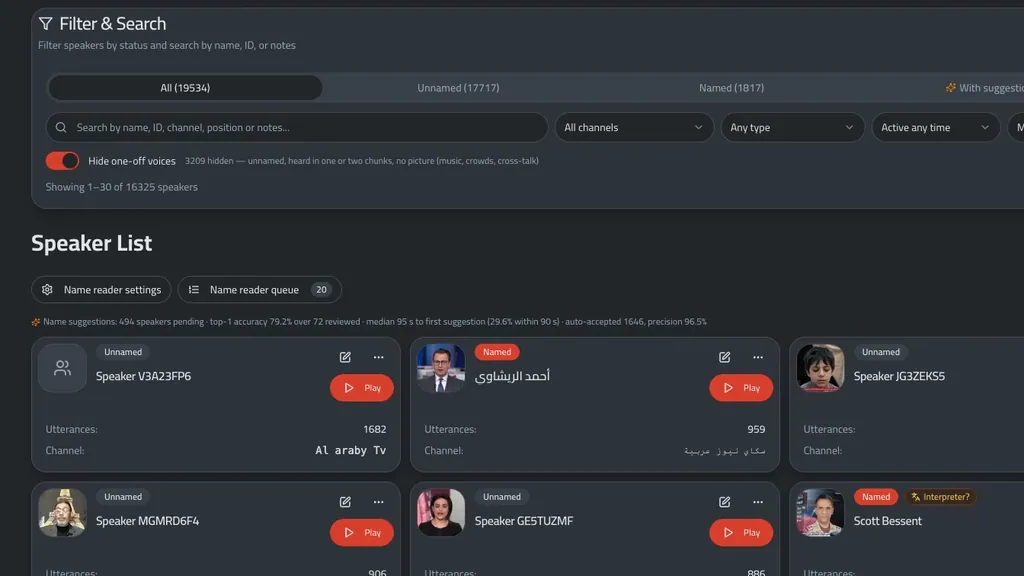The width and height of the screenshot is (1024, 576).
Task: Play Speaker V3A23FP6 audio
Action: pos(362,388)
